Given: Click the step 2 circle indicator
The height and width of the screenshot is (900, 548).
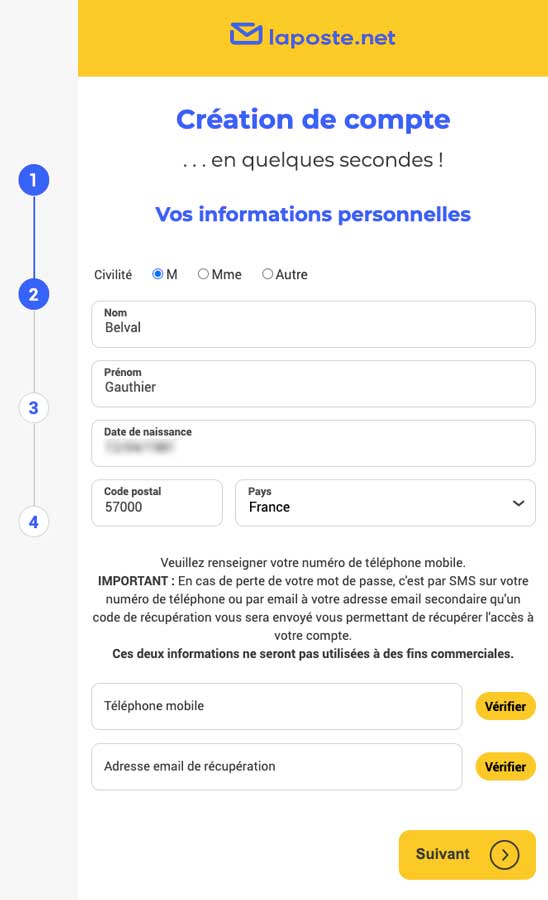Looking at the screenshot, I should click(34, 294).
